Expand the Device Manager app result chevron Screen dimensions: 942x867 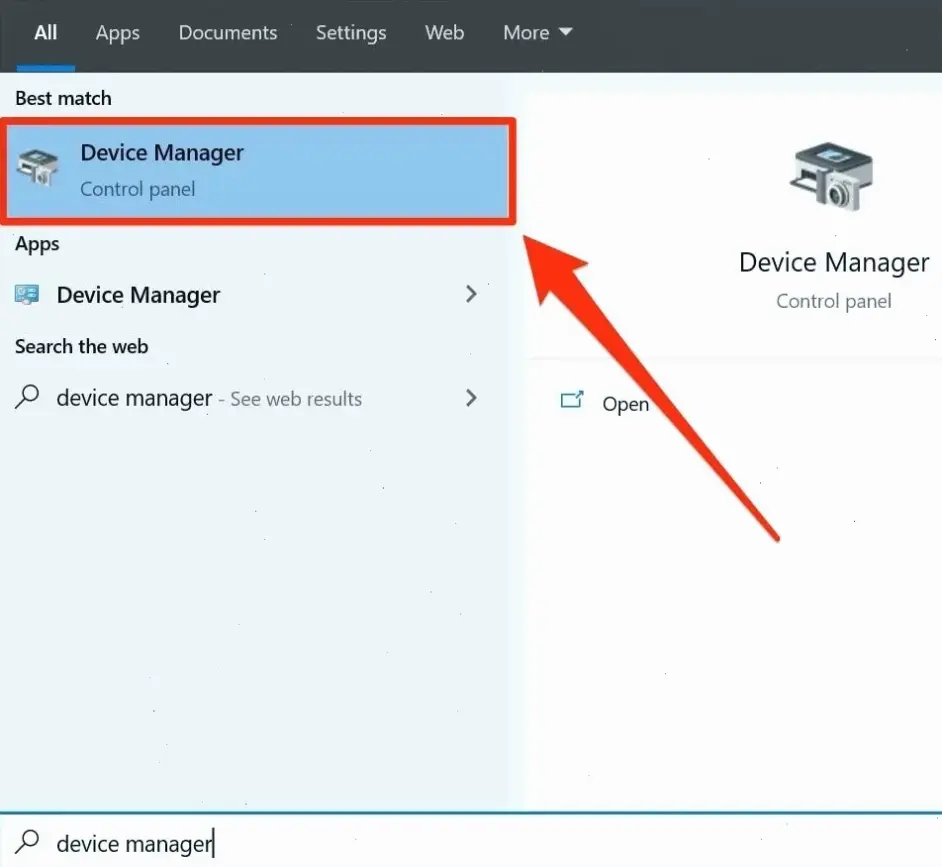(x=471, y=295)
